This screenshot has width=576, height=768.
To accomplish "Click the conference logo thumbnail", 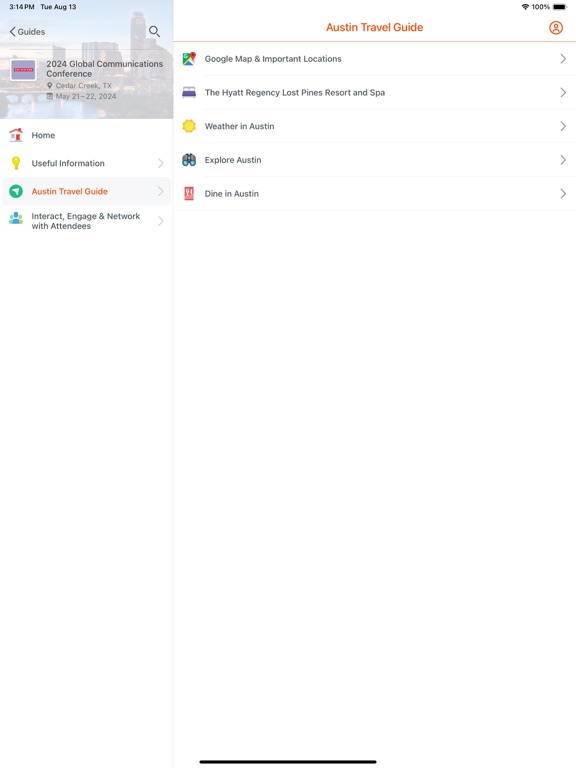I will (24, 70).
